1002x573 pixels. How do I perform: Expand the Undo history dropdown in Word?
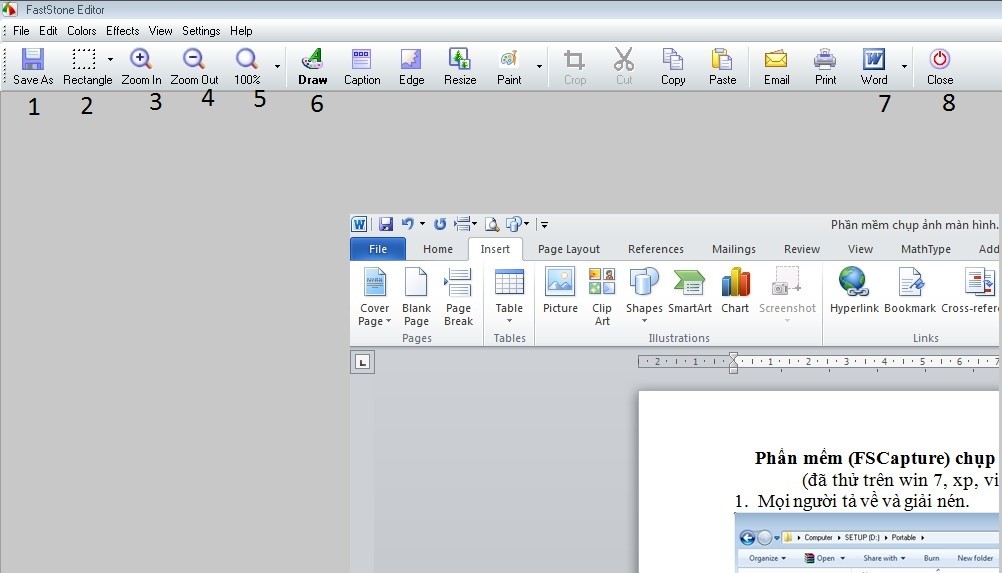click(x=422, y=224)
